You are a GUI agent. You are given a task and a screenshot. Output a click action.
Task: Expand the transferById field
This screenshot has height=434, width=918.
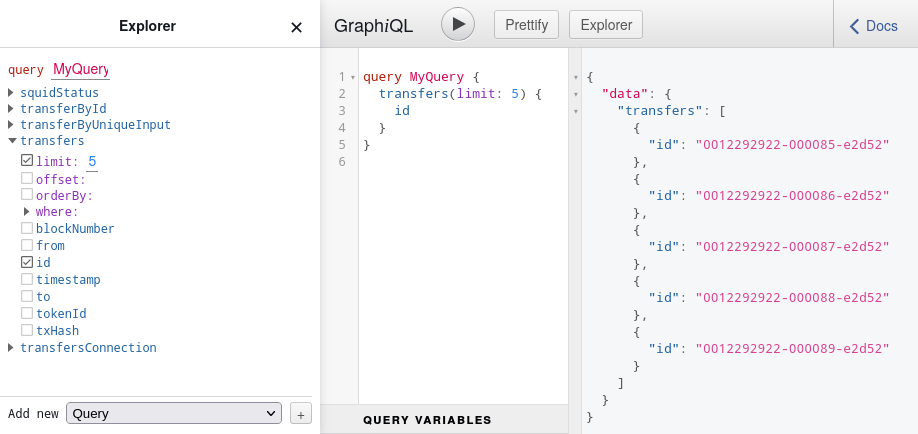12,109
